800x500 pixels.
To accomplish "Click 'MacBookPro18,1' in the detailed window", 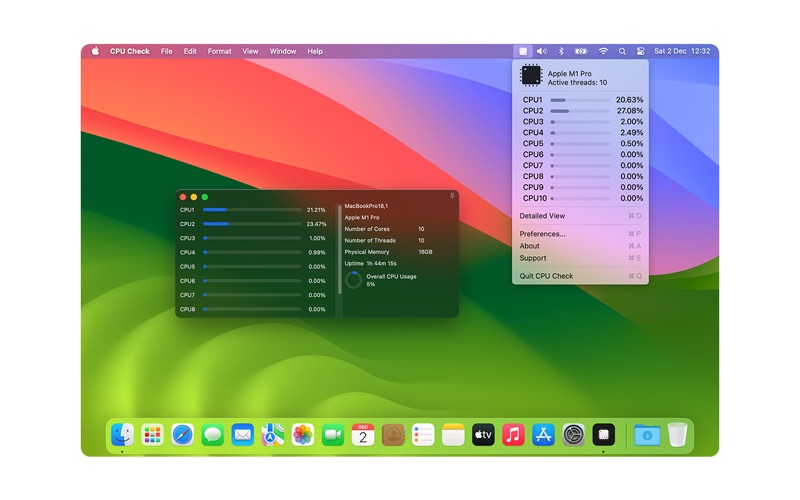I will point(366,206).
